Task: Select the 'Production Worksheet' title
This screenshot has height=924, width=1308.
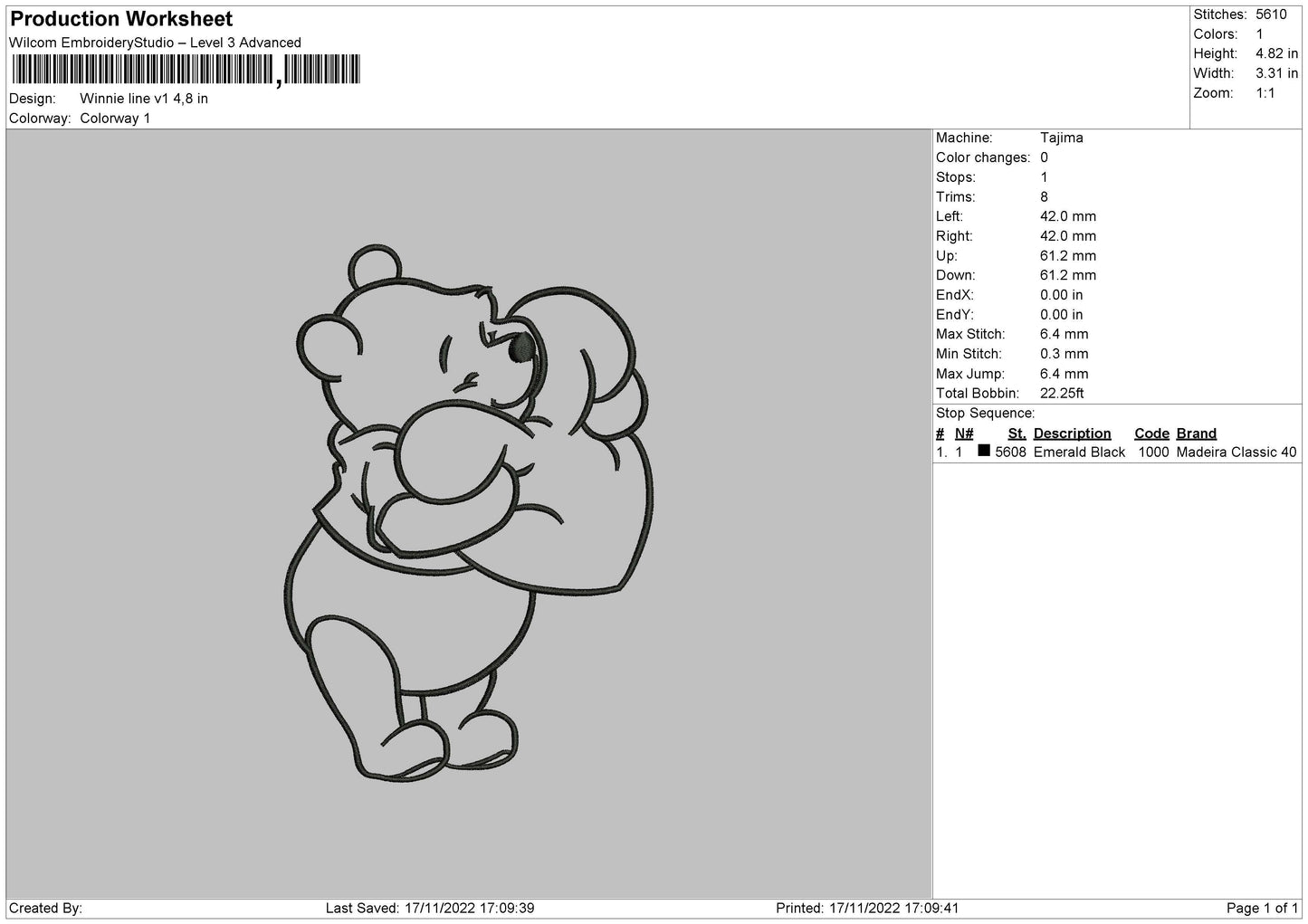Action: click(x=121, y=19)
